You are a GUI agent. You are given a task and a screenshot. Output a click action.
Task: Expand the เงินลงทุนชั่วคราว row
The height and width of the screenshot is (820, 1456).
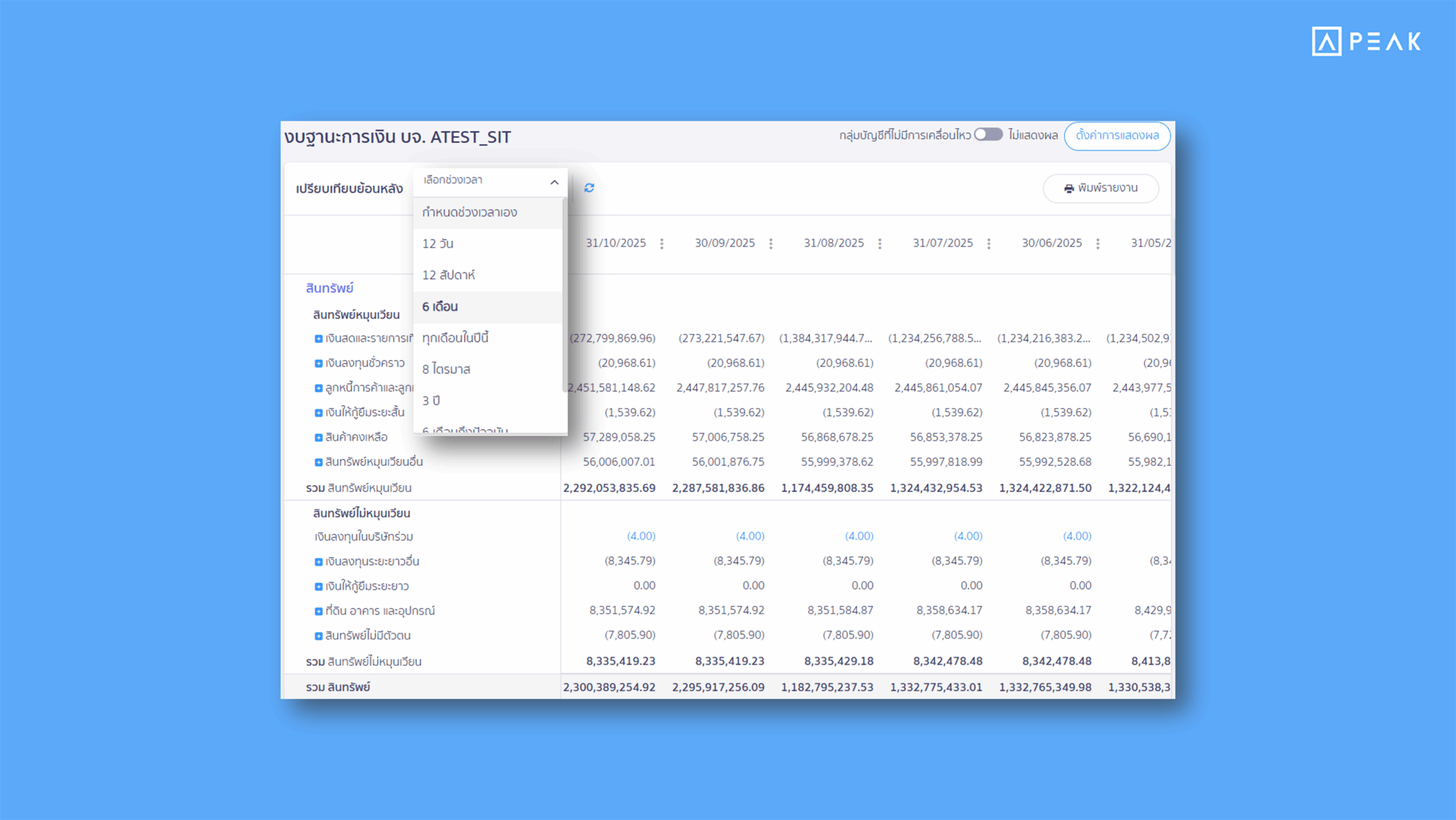(x=318, y=363)
